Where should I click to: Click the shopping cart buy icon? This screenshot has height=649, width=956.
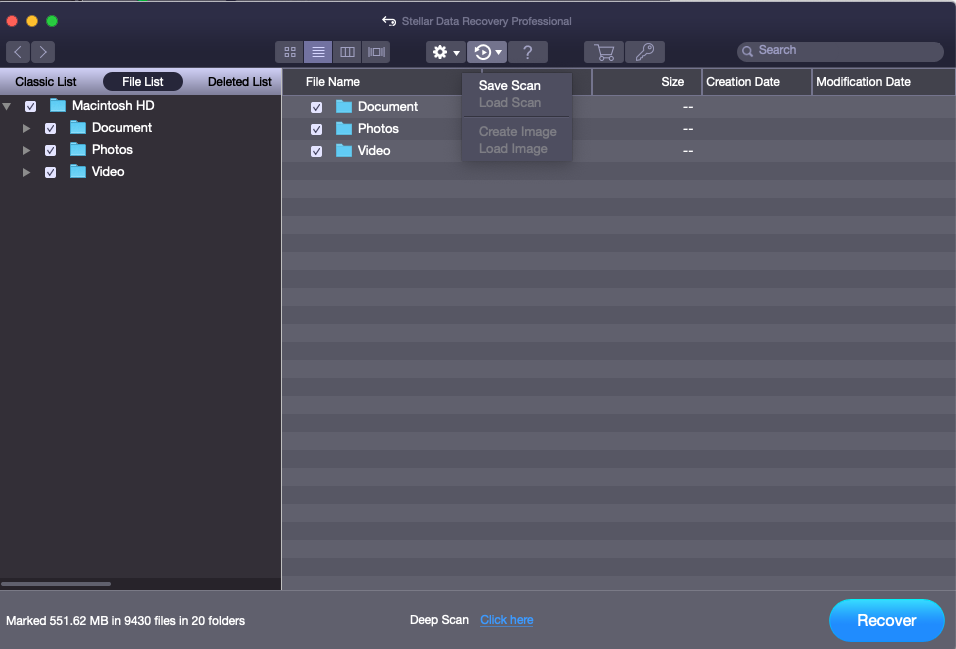604,52
